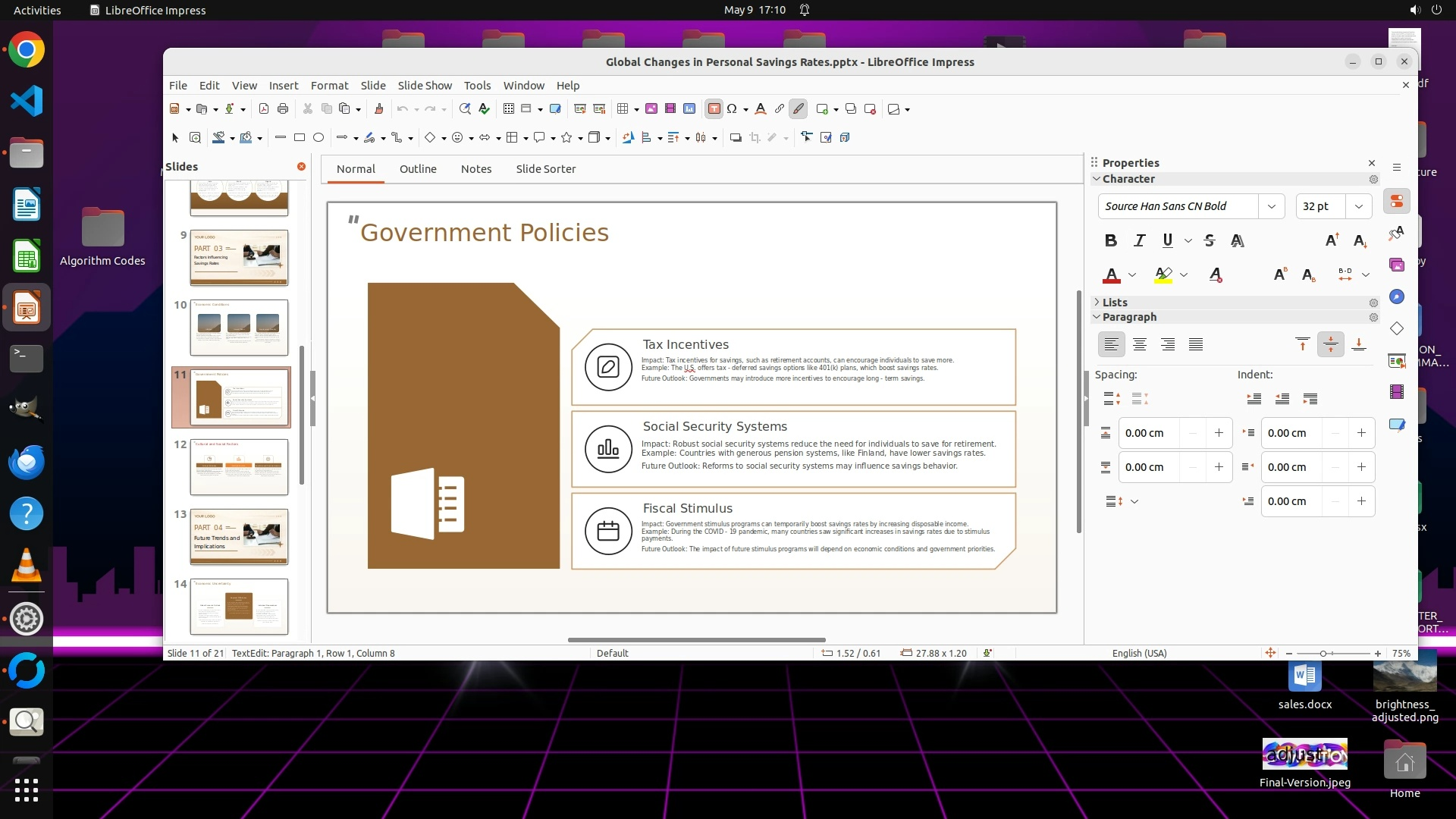Select slide 12 thumbnail in Slides panel

239,466
